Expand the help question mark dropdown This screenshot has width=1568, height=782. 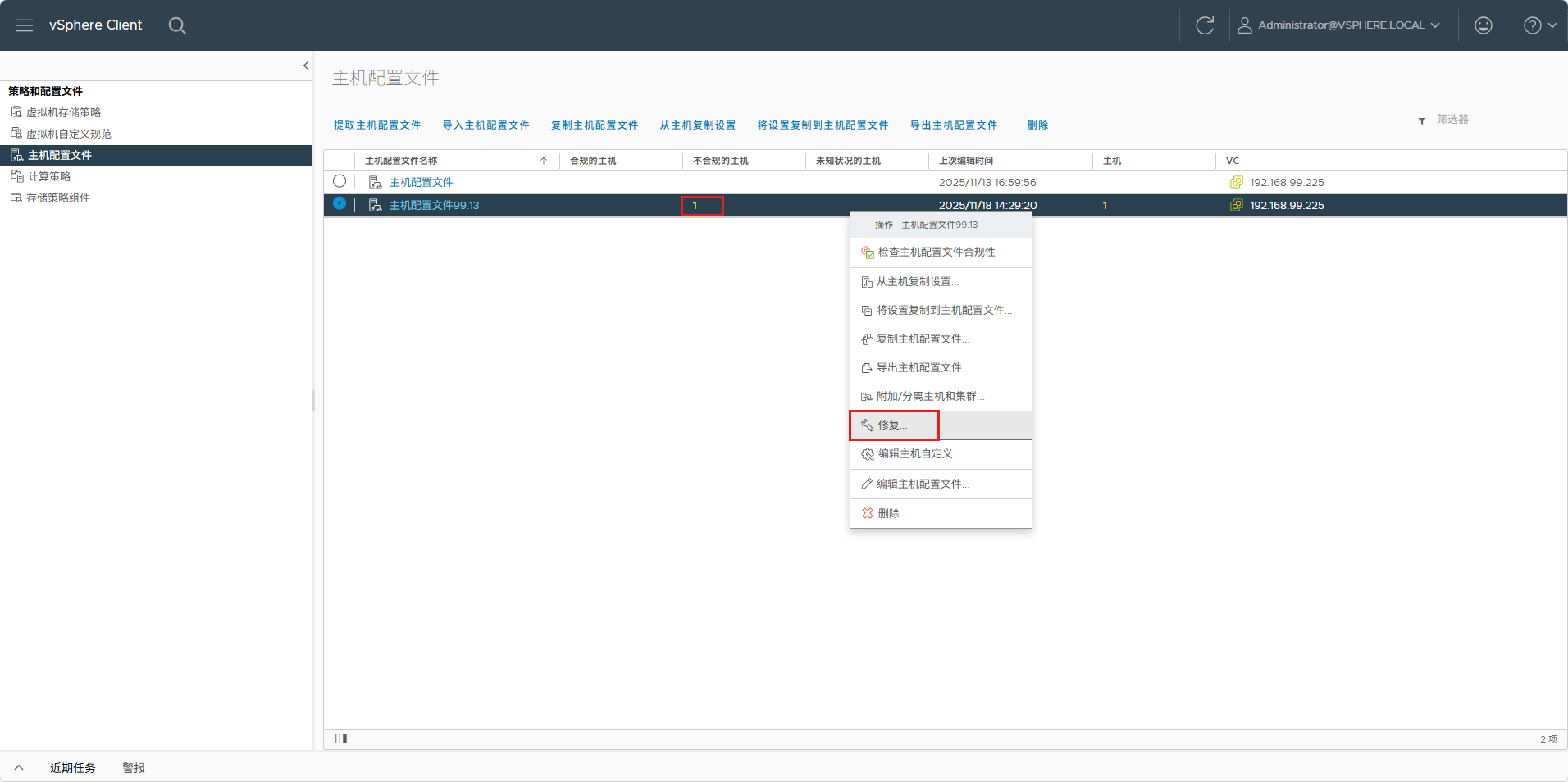coord(1540,25)
